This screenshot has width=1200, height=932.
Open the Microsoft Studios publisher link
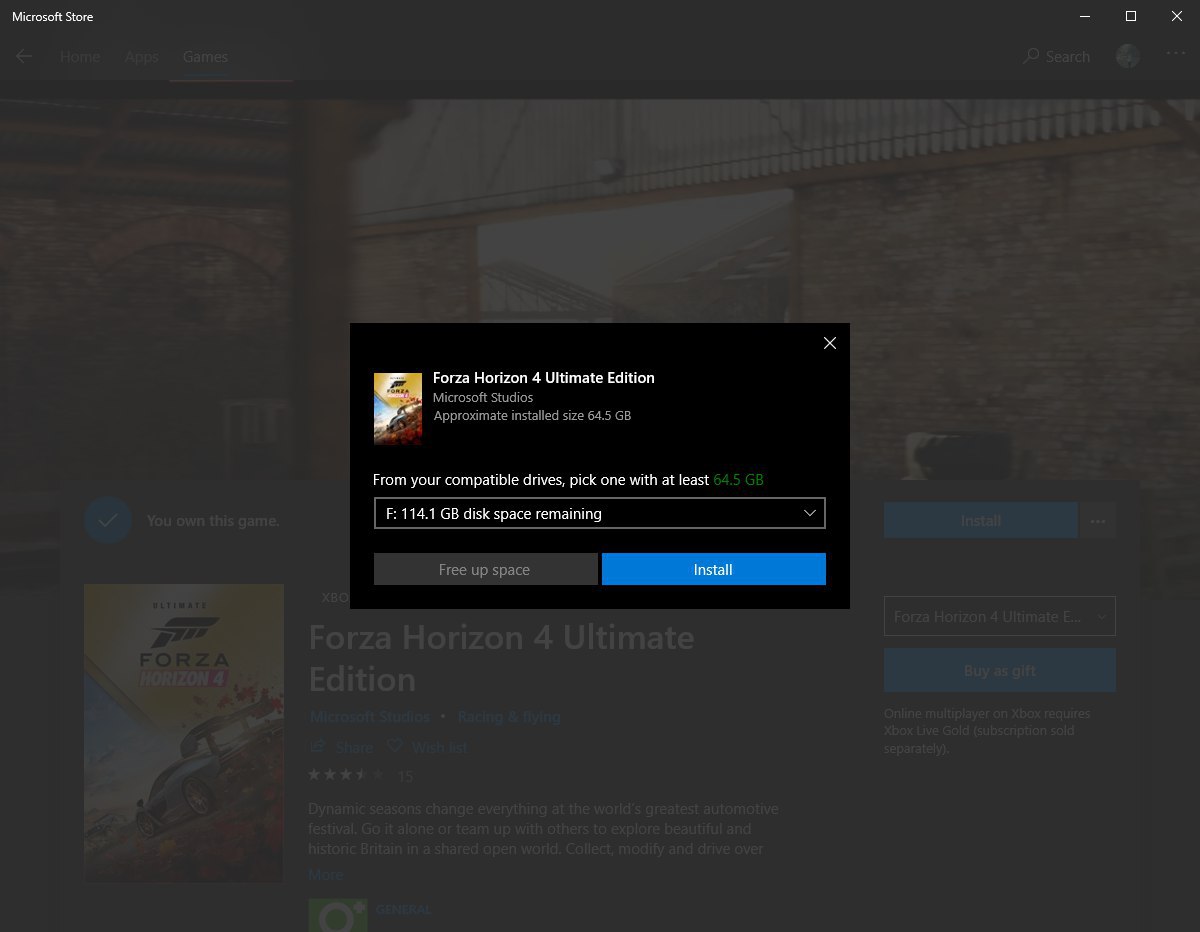click(370, 717)
